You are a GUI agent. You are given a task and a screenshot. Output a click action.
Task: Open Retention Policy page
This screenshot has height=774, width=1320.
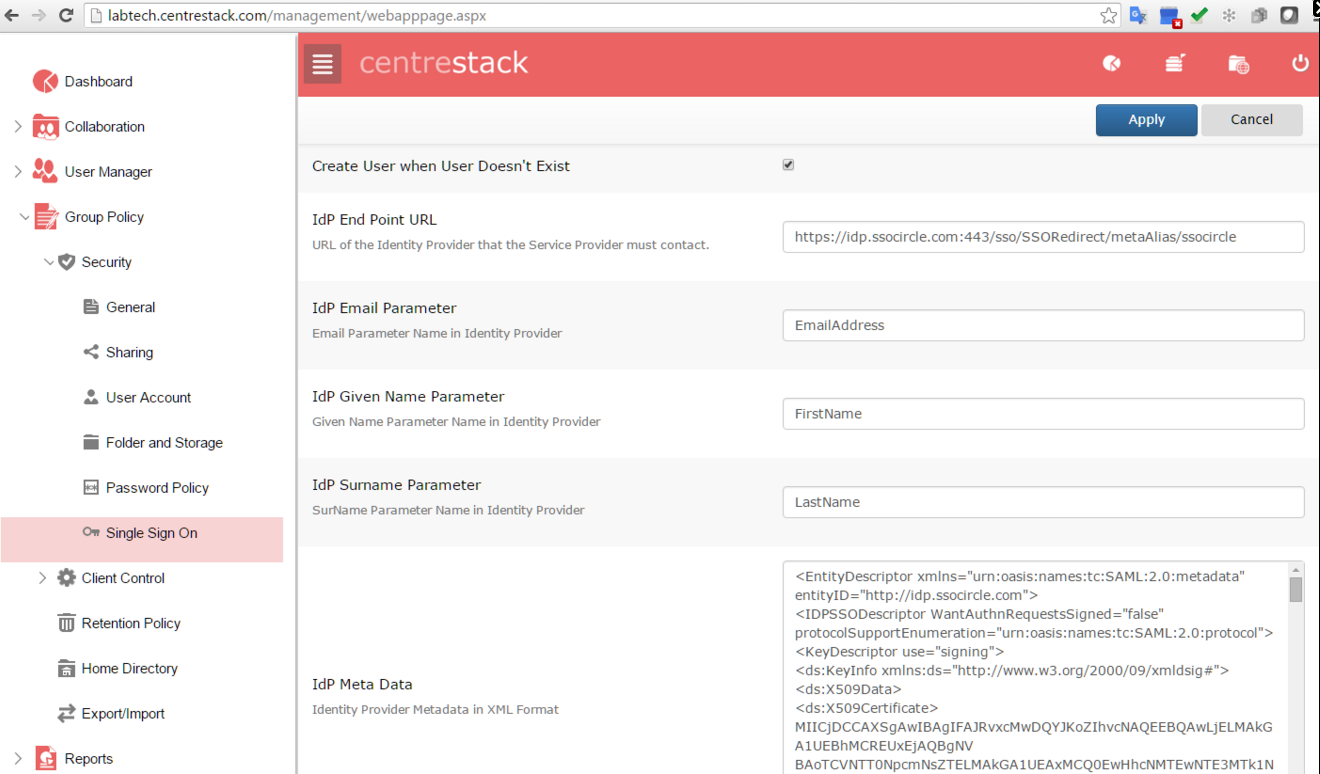131,623
